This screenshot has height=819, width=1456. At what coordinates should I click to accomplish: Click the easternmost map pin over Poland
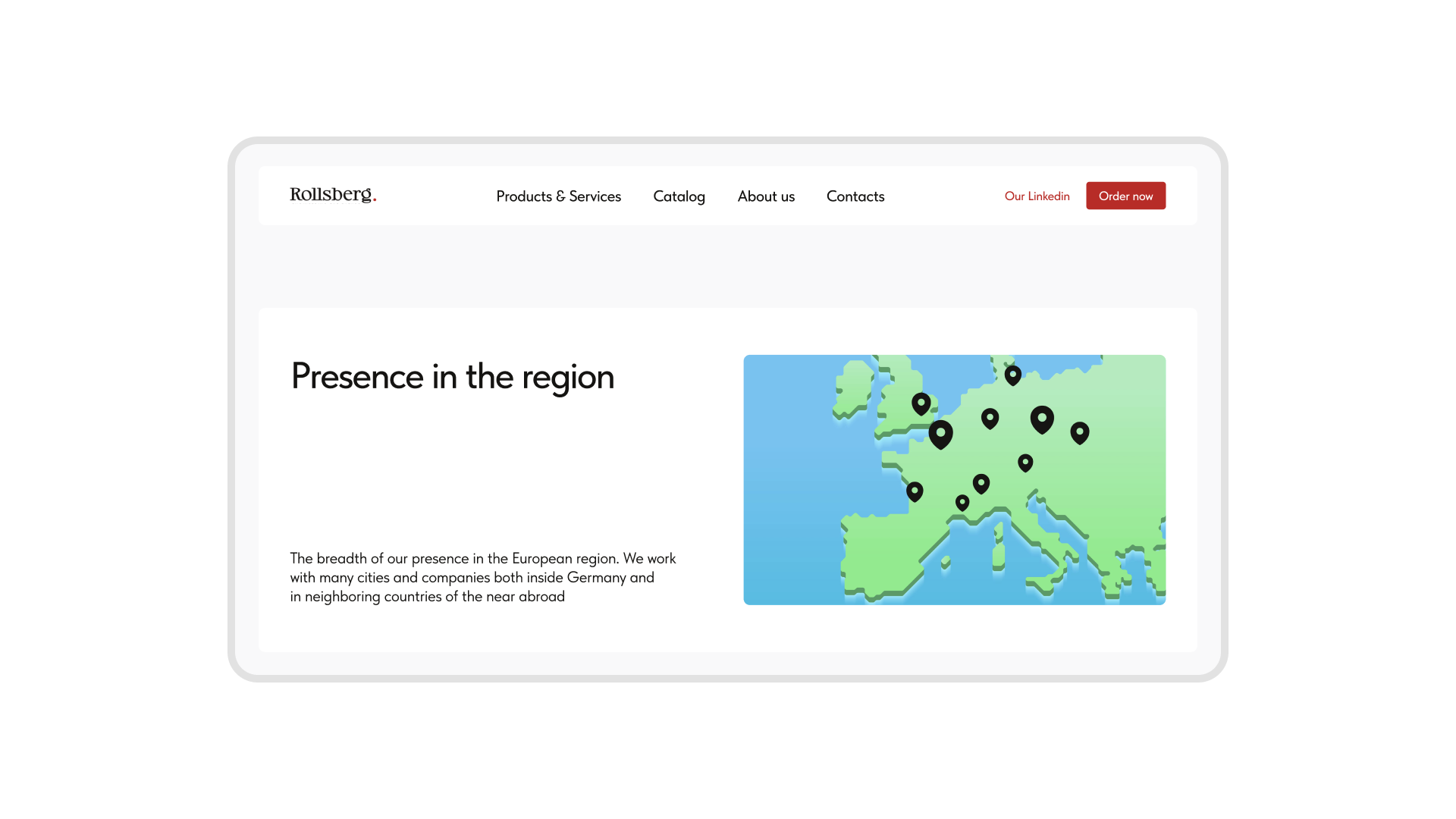click(x=1079, y=432)
